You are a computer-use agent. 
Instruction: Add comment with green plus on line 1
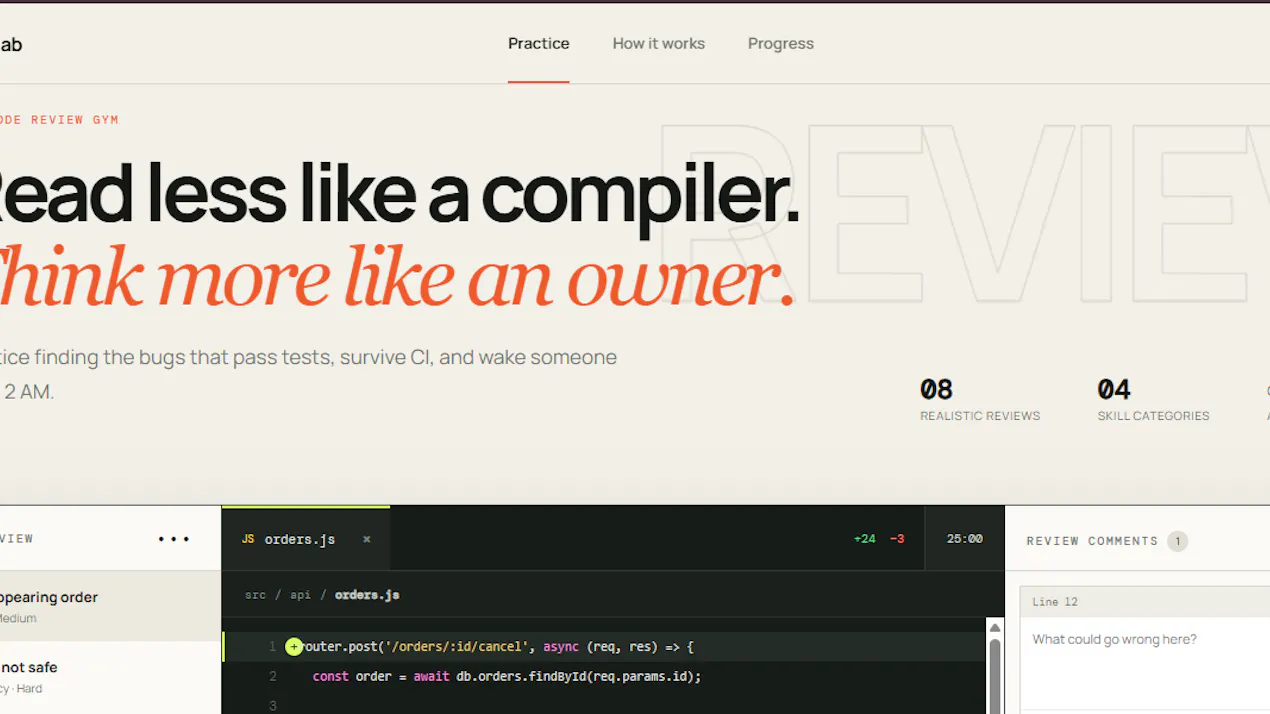293,647
